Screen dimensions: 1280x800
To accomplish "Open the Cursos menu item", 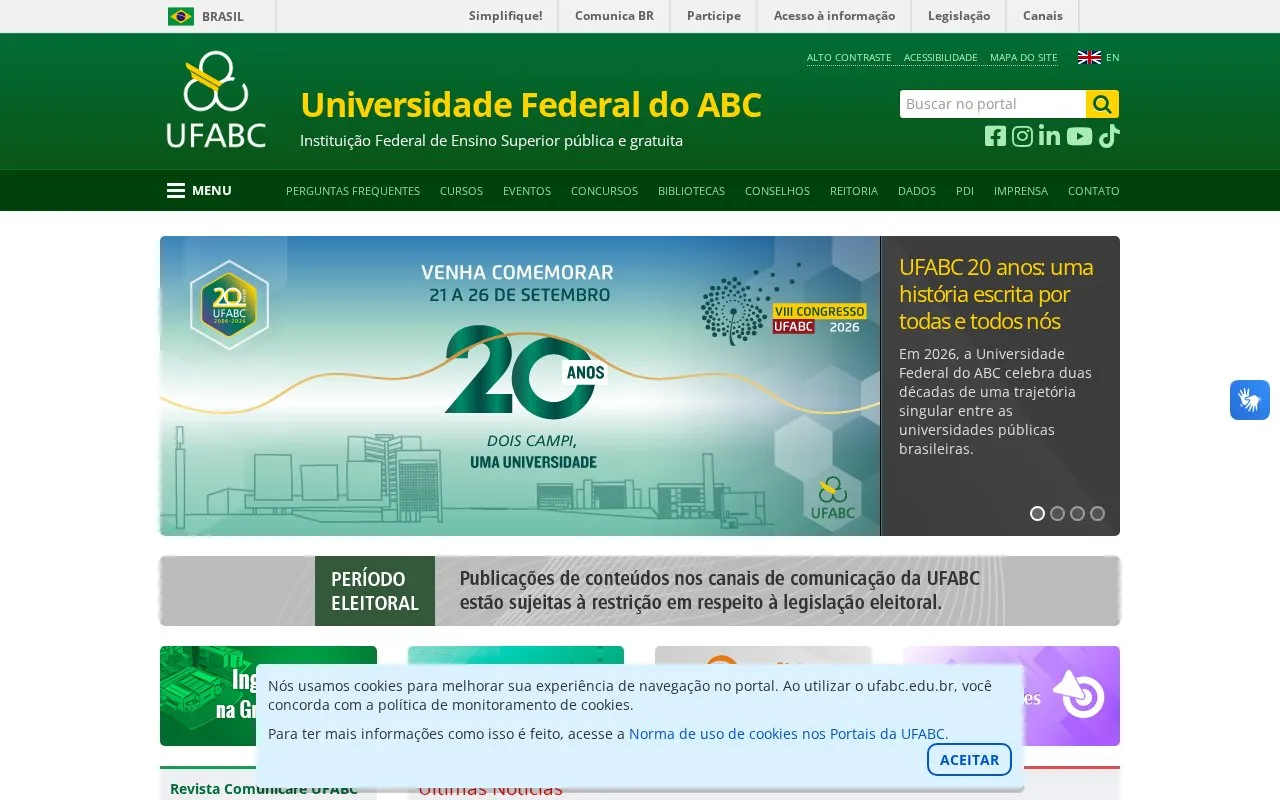I will pos(461,191).
